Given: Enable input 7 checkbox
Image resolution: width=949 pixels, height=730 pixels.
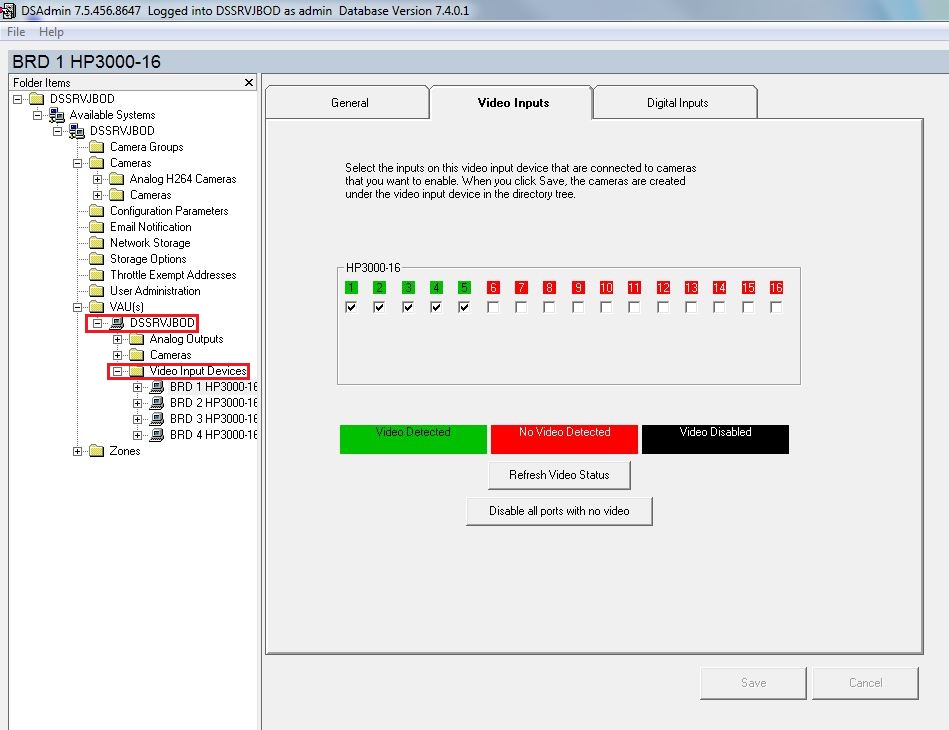Looking at the screenshot, I should tap(521, 307).
